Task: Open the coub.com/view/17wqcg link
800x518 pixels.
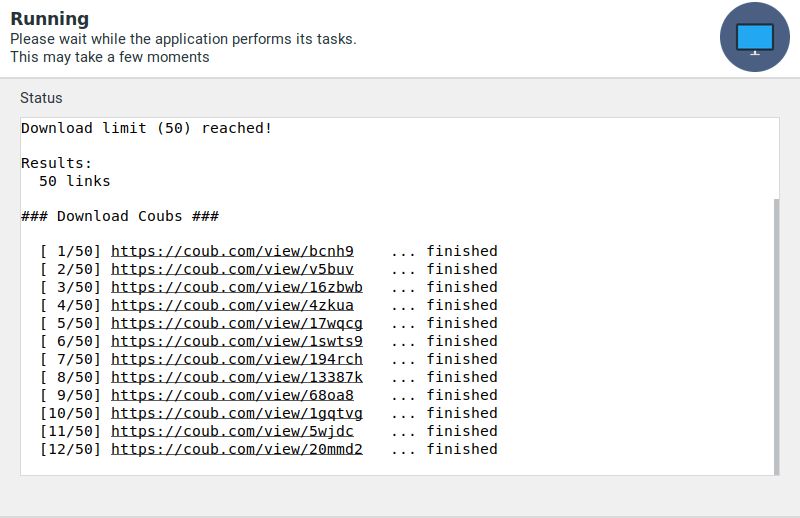Action: click(x=236, y=323)
